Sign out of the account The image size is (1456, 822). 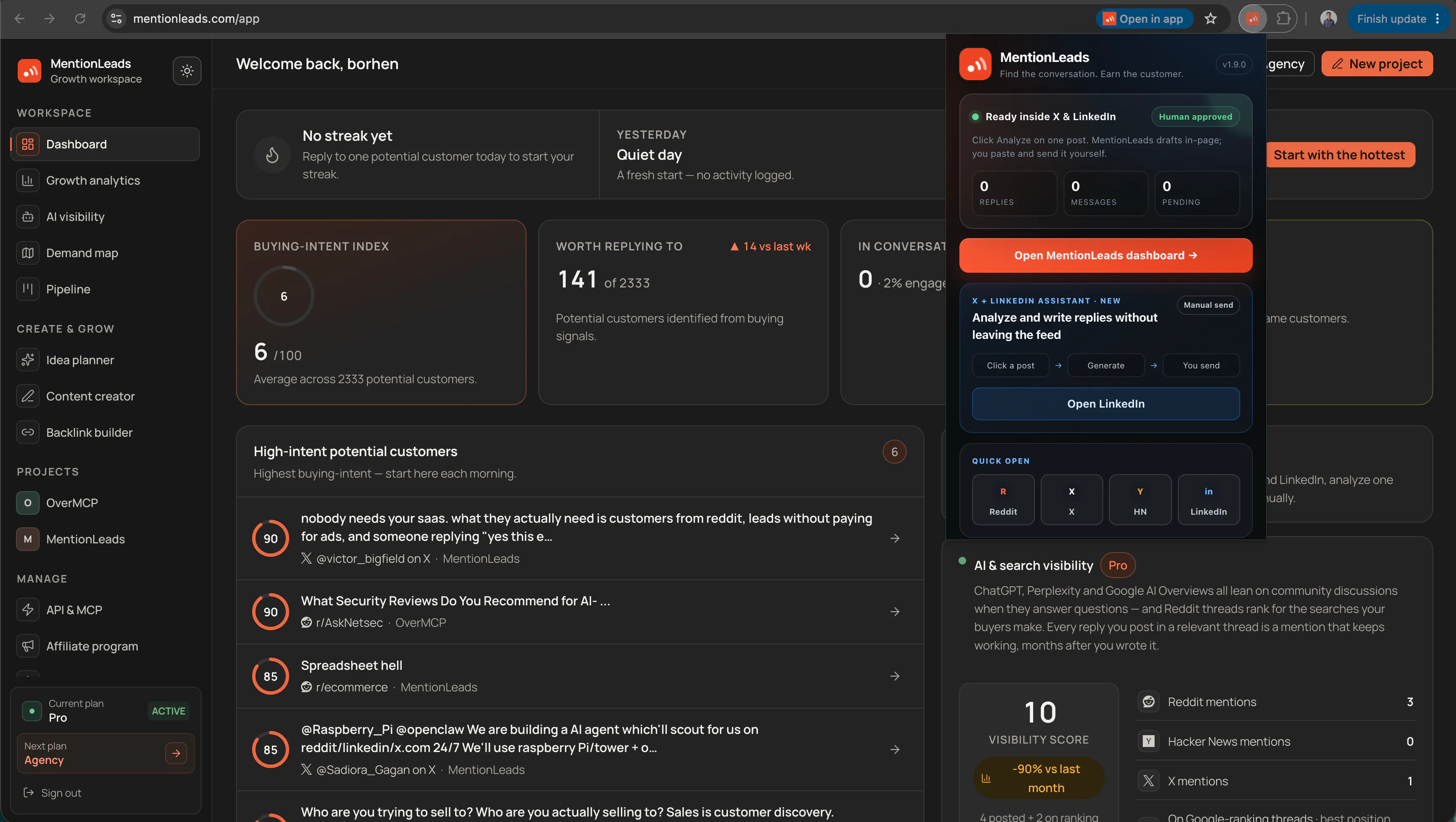[x=52, y=792]
